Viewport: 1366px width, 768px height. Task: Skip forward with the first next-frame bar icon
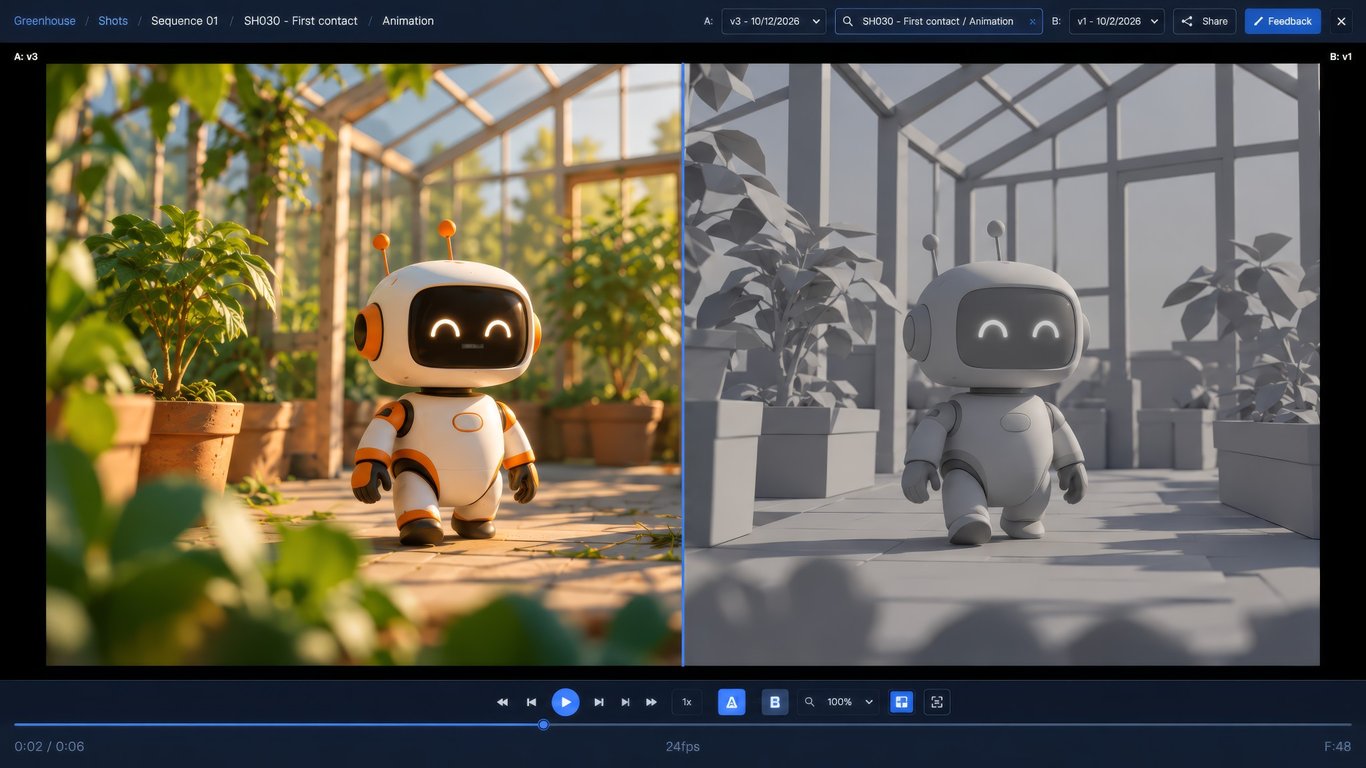pyautogui.click(x=599, y=702)
